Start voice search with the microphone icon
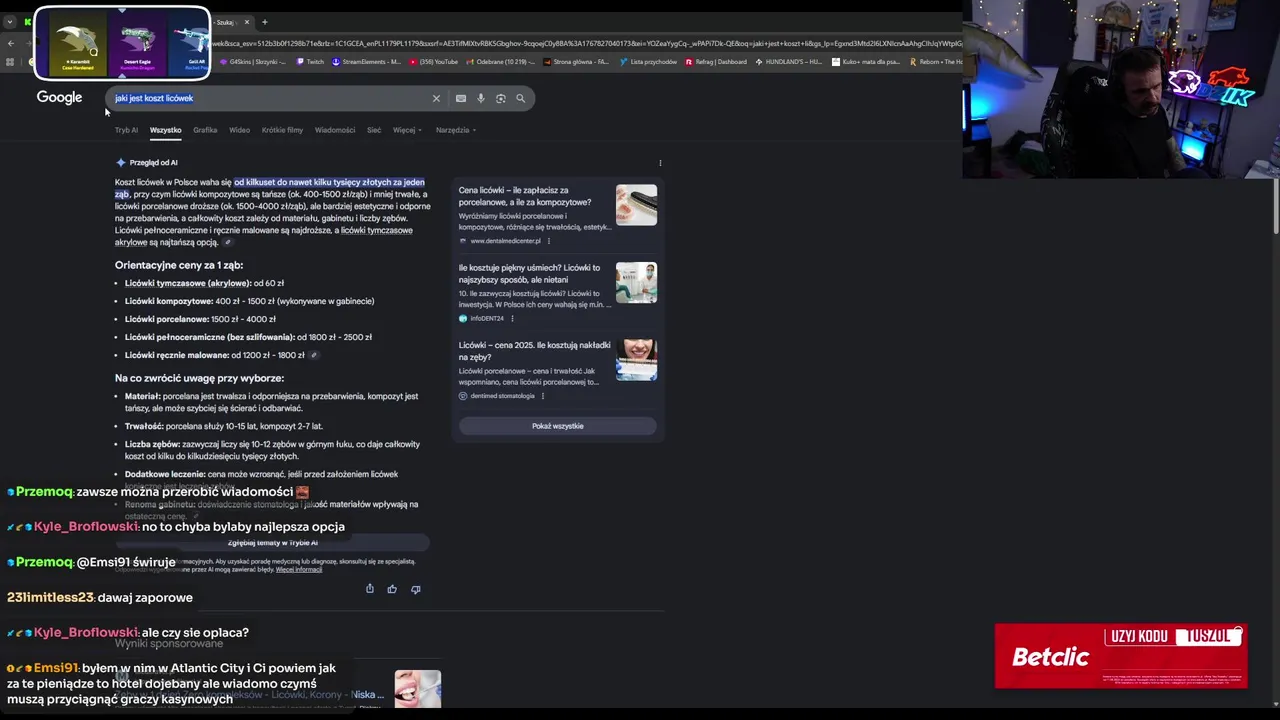 (x=480, y=98)
